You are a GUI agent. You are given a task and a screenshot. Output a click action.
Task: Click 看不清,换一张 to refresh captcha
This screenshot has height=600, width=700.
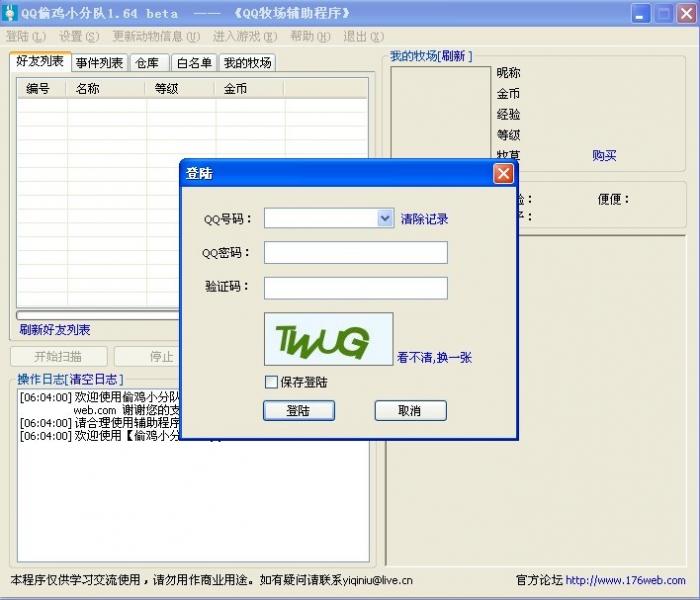pos(434,358)
